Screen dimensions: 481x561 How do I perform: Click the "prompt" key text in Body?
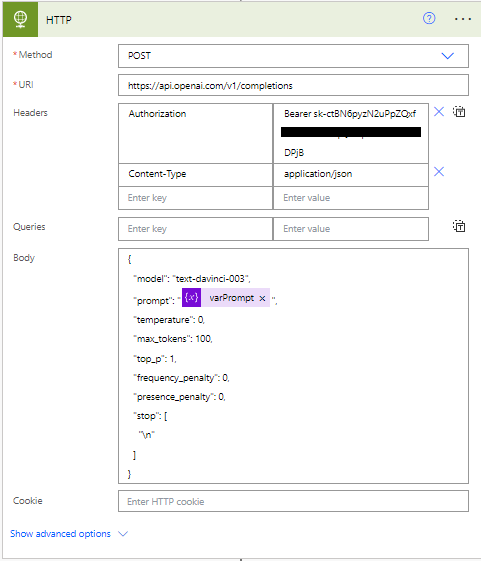coord(154,301)
